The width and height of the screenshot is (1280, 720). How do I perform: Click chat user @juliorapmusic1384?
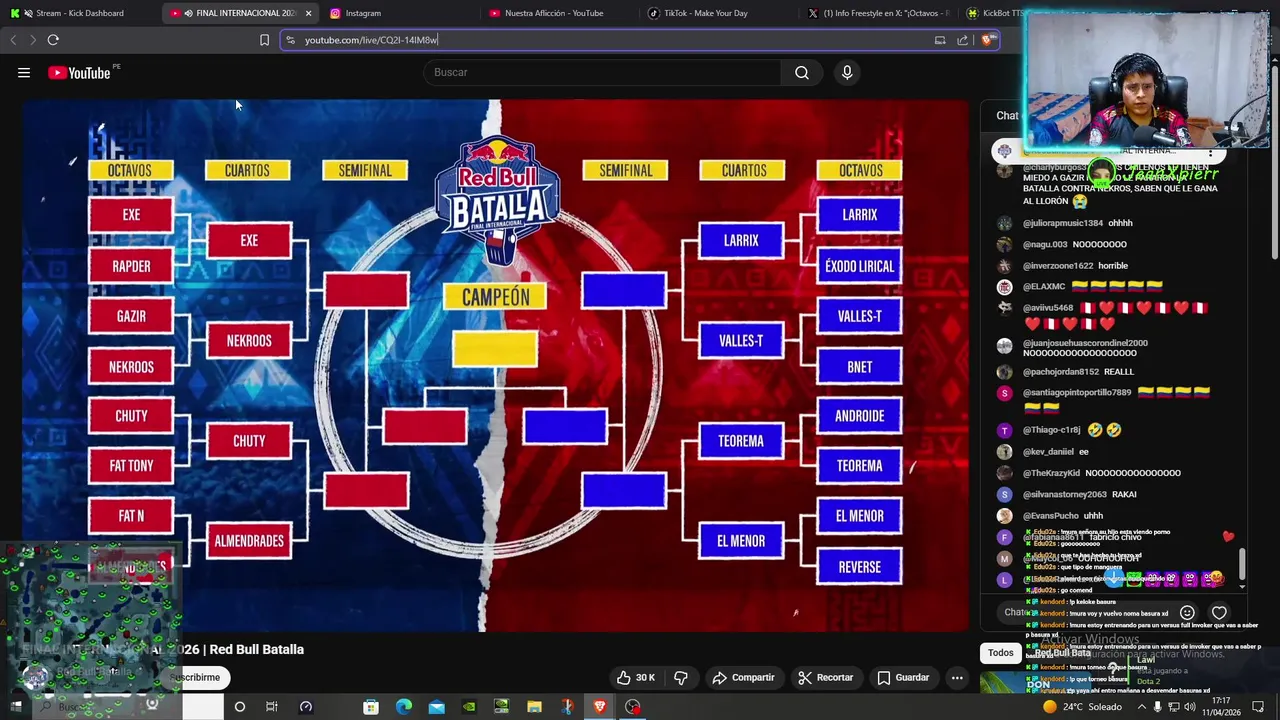point(1063,223)
